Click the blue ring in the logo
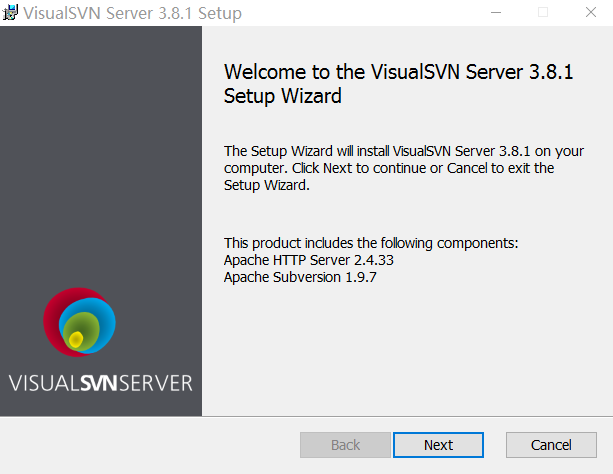 108,319
